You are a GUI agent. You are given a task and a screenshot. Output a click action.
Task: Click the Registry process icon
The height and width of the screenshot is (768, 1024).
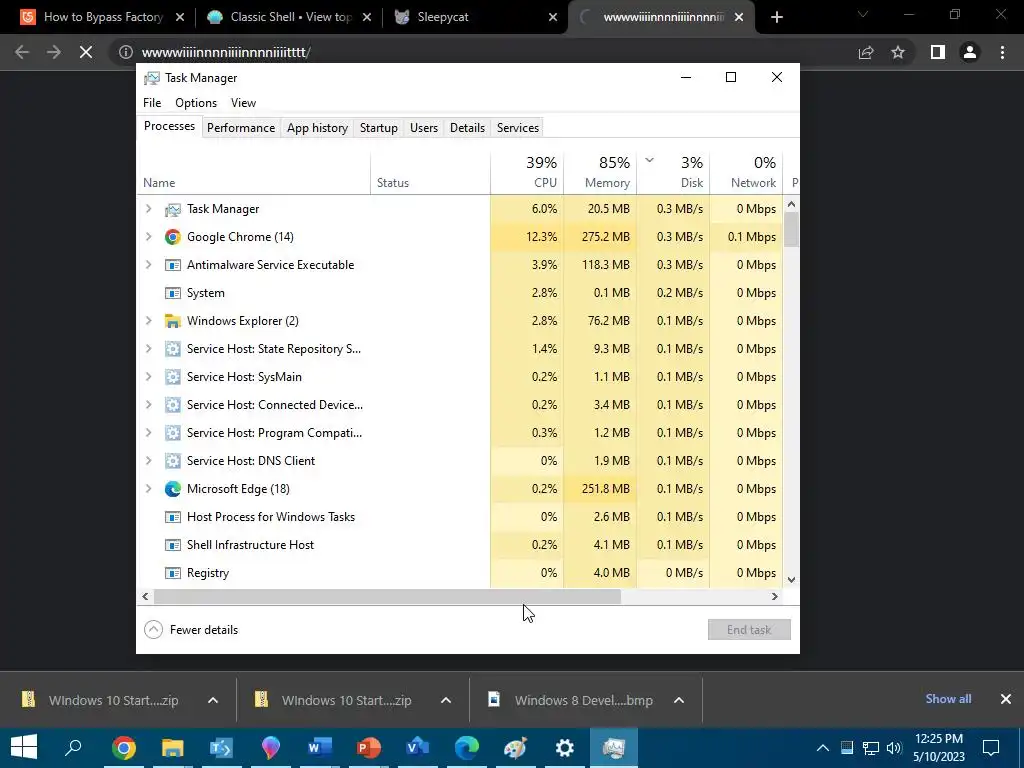[172, 573]
